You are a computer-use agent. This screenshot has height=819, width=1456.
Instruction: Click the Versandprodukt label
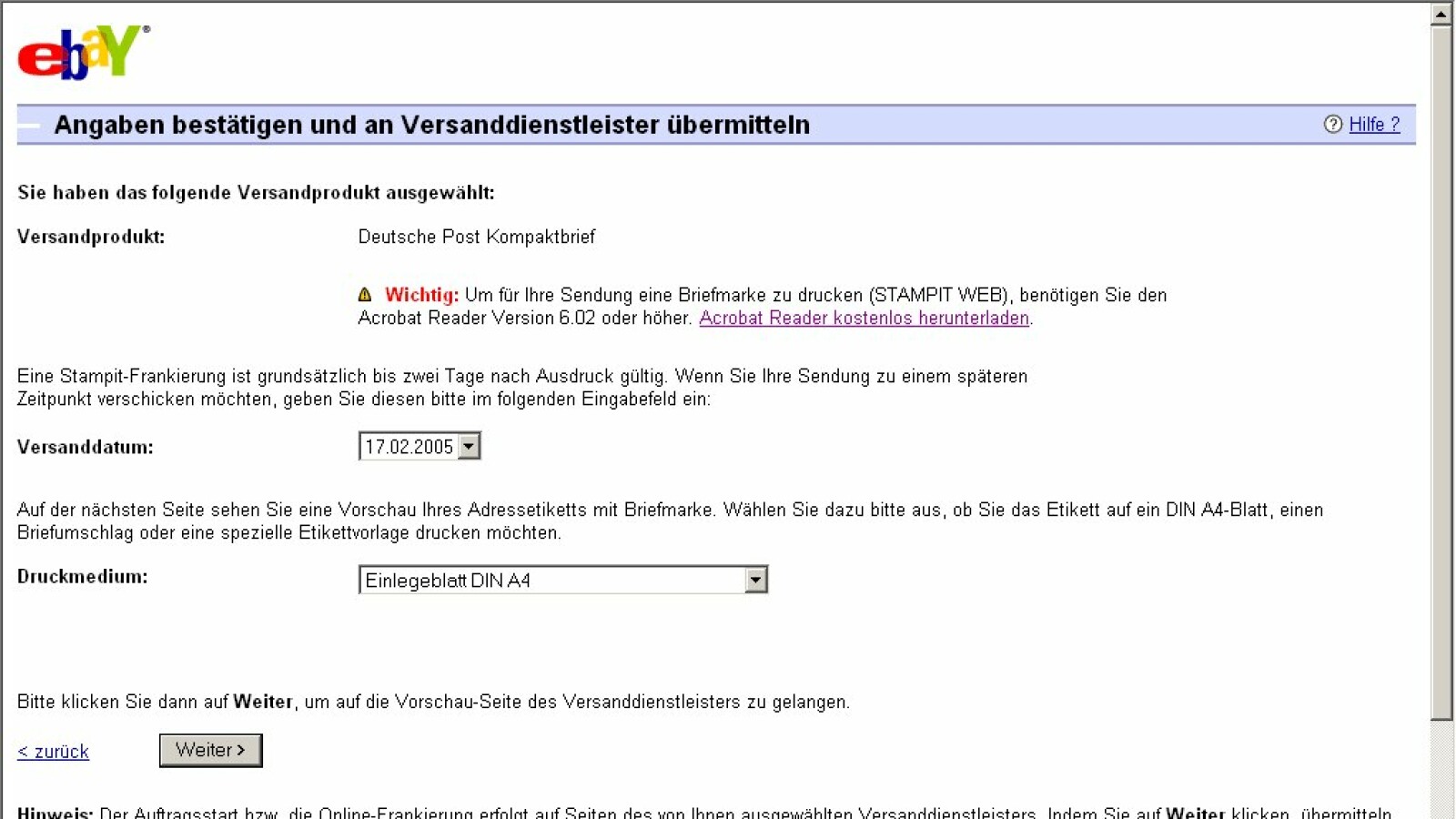tap(91, 238)
